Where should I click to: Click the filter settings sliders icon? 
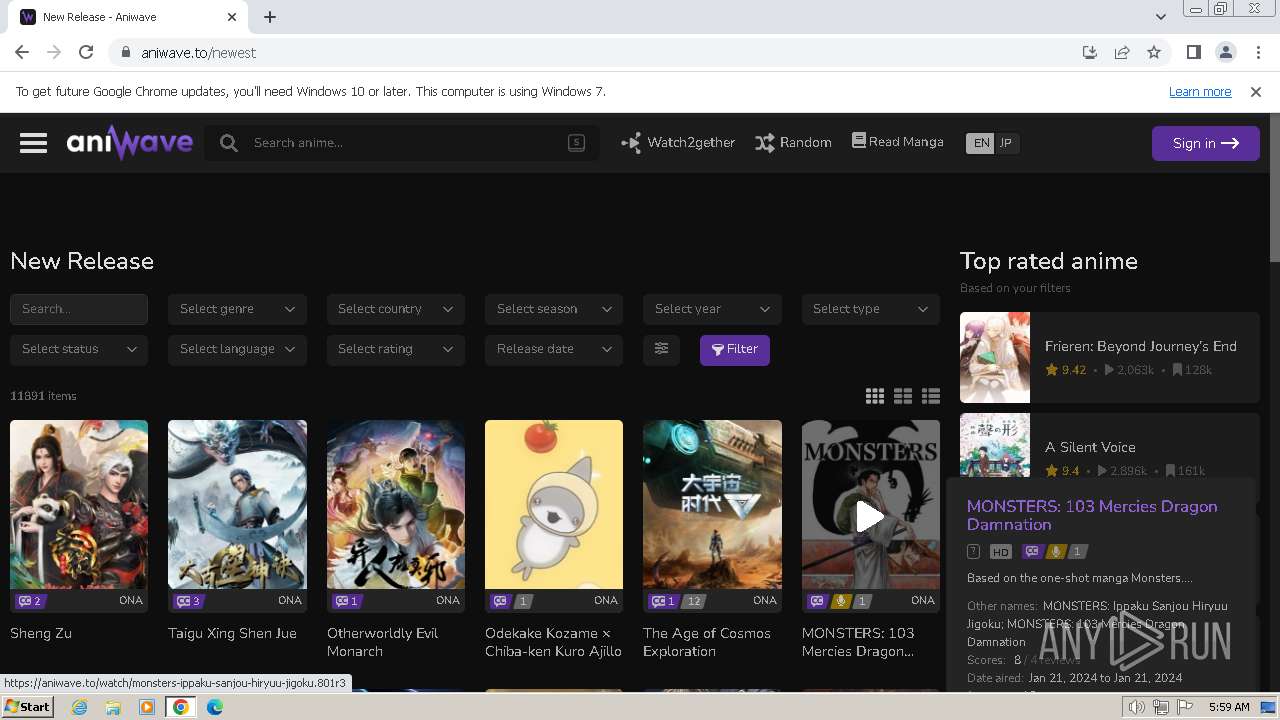pos(661,349)
